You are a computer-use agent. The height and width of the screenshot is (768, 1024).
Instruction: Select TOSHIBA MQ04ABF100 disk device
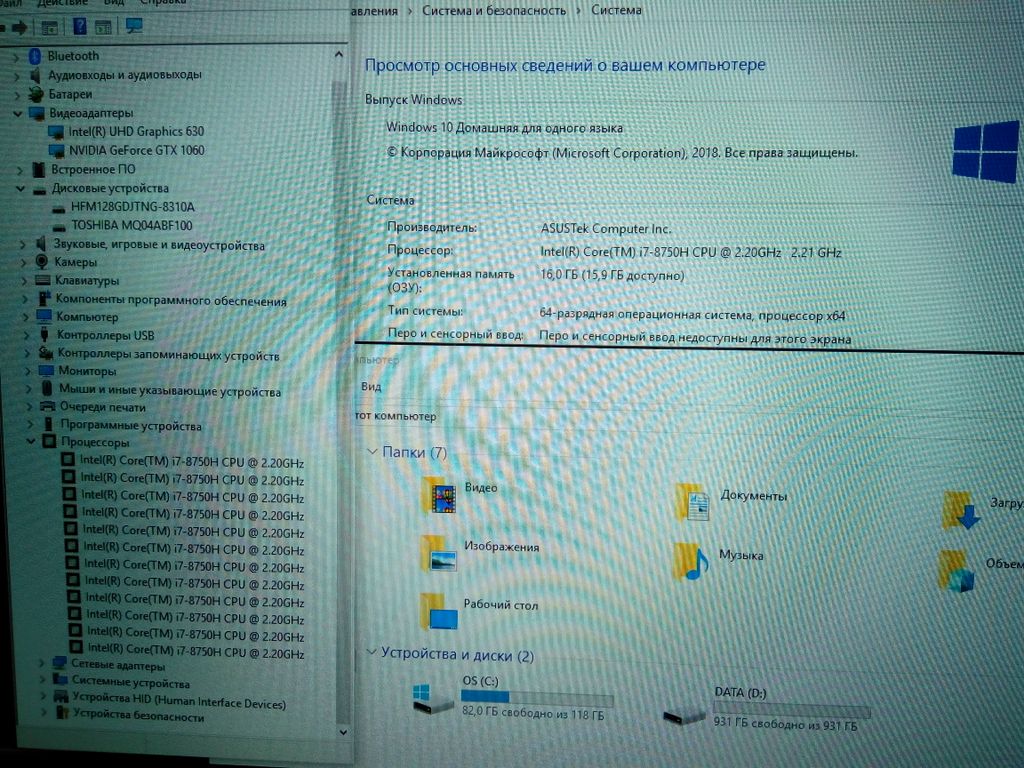coord(131,226)
